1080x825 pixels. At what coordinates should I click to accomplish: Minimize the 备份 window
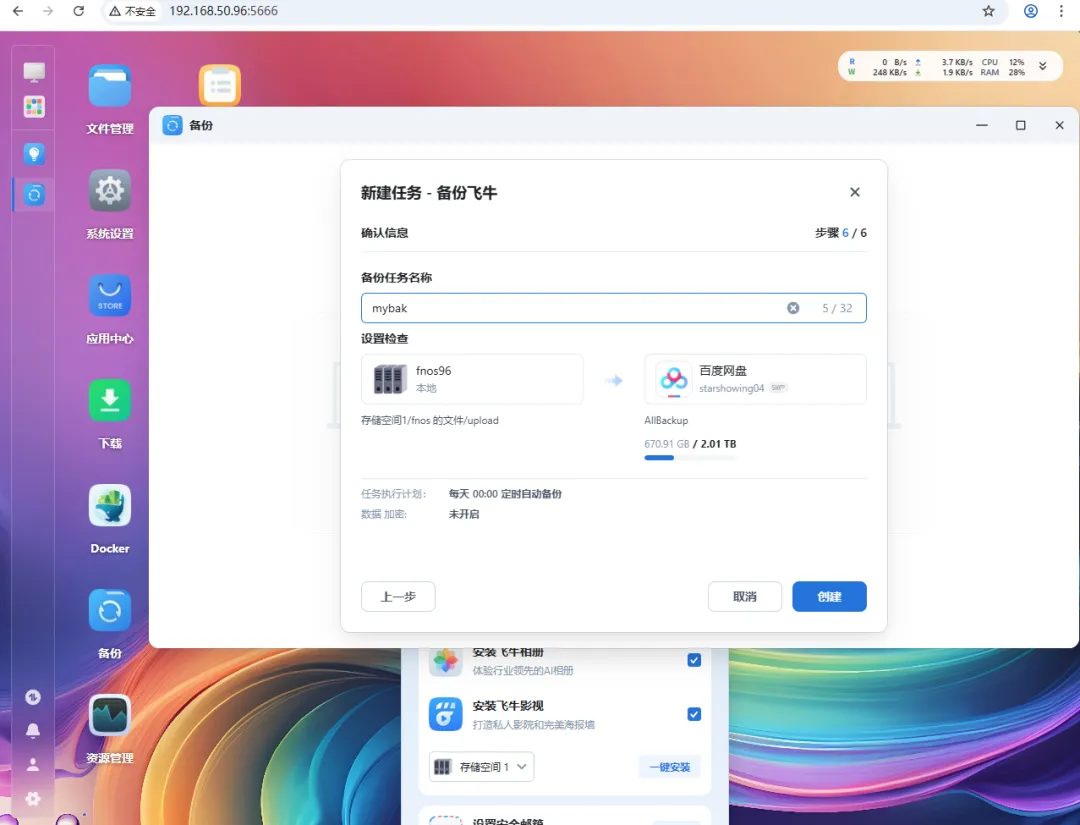(x=982, y=125)
